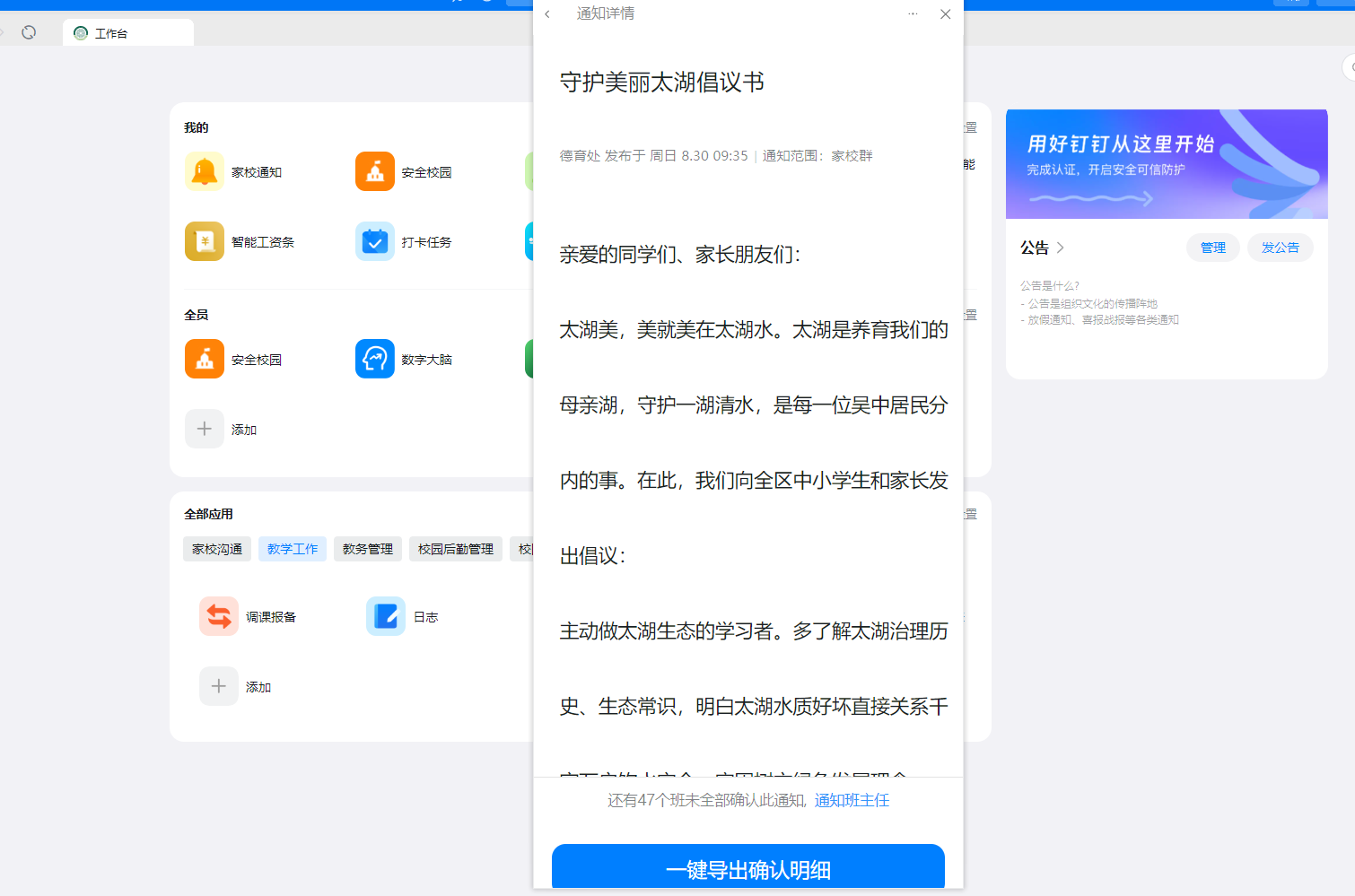
Task: Click the 全员 section heading
Action: 196,315
